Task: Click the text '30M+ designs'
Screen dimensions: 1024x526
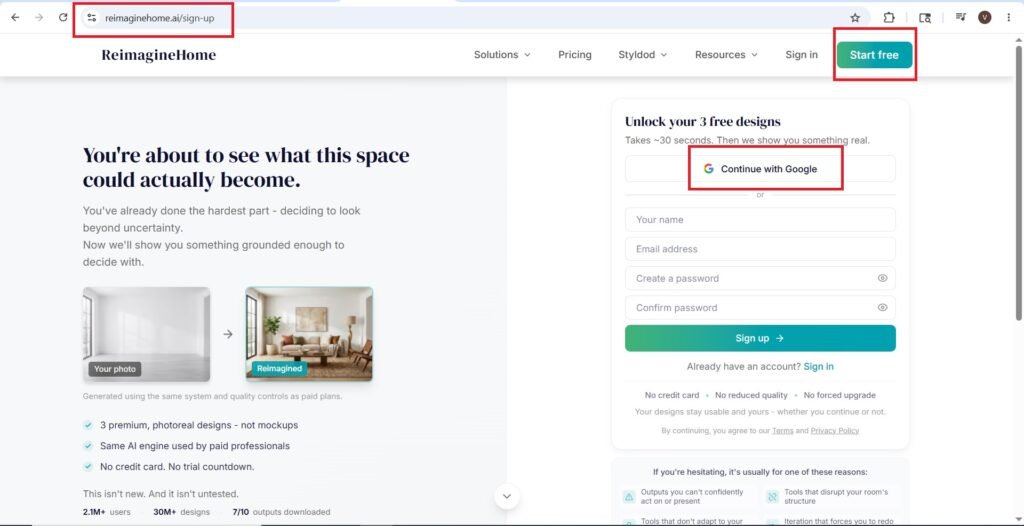Action: coord(182,512)
